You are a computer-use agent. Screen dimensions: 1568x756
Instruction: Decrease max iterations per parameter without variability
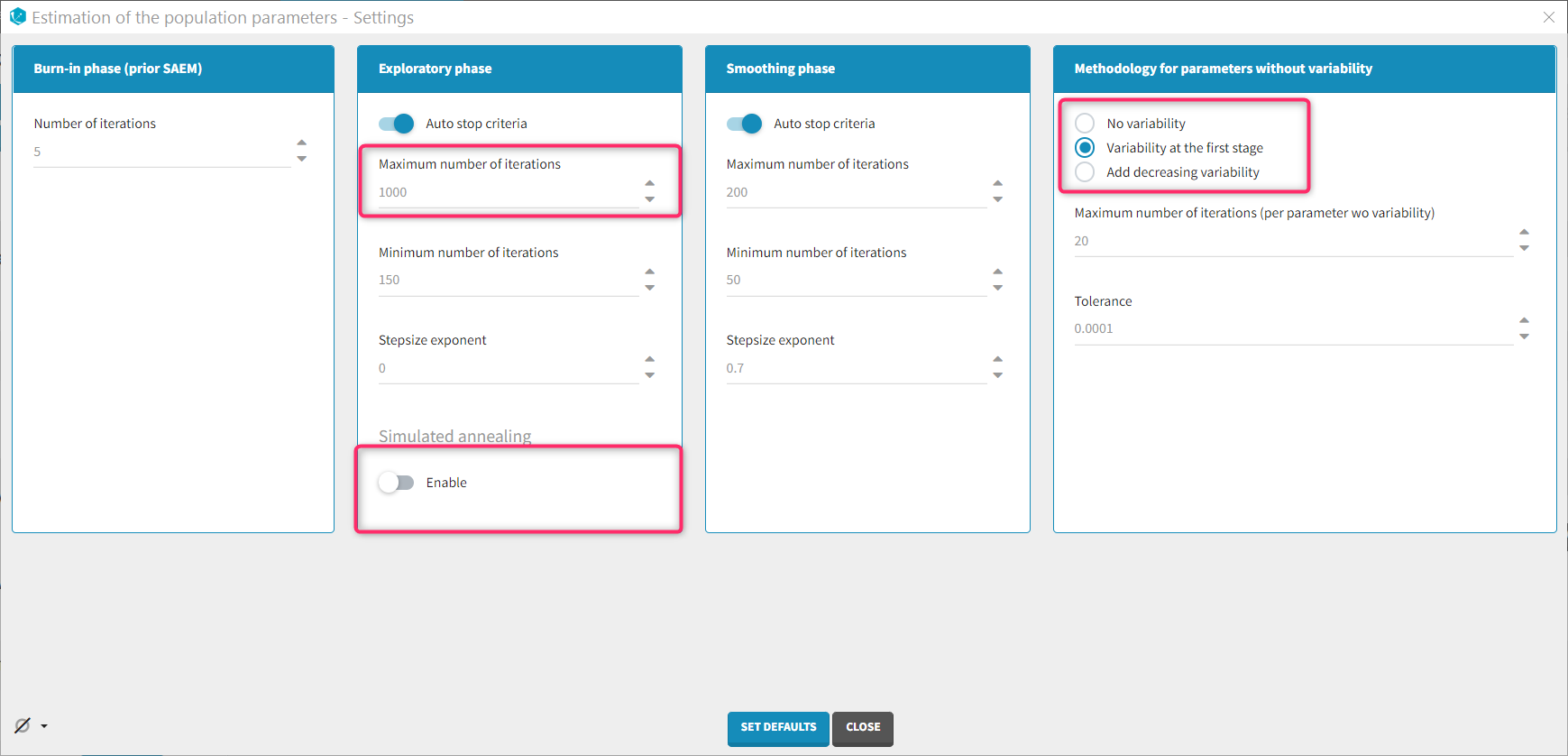pos(1524,248)
